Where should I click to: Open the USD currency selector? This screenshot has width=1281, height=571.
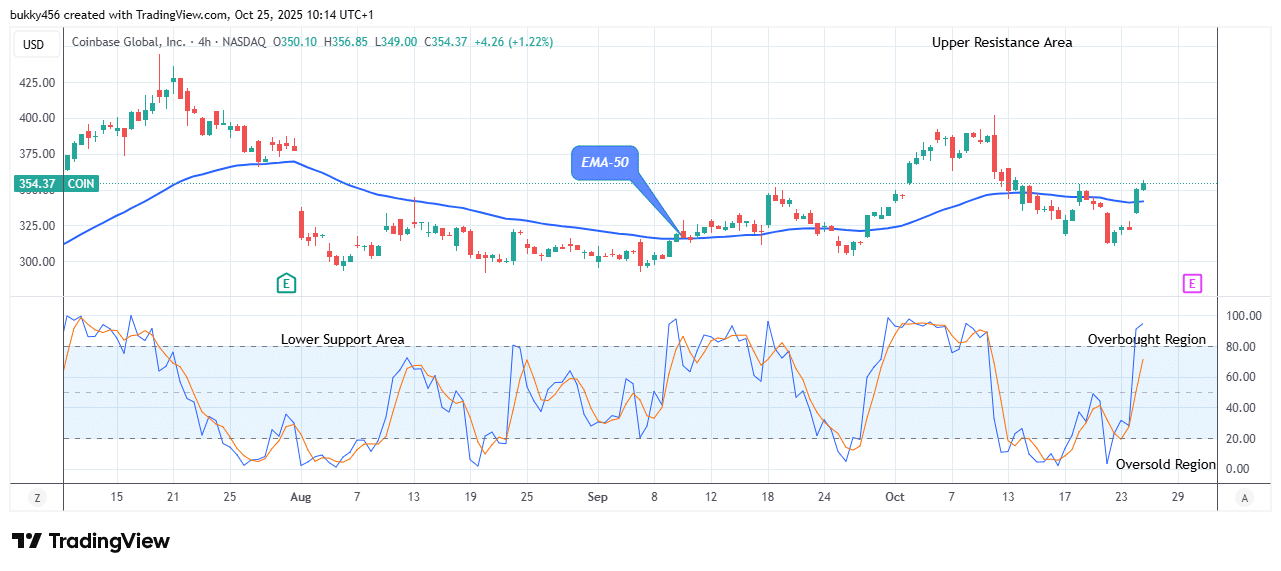pos(34,44)
